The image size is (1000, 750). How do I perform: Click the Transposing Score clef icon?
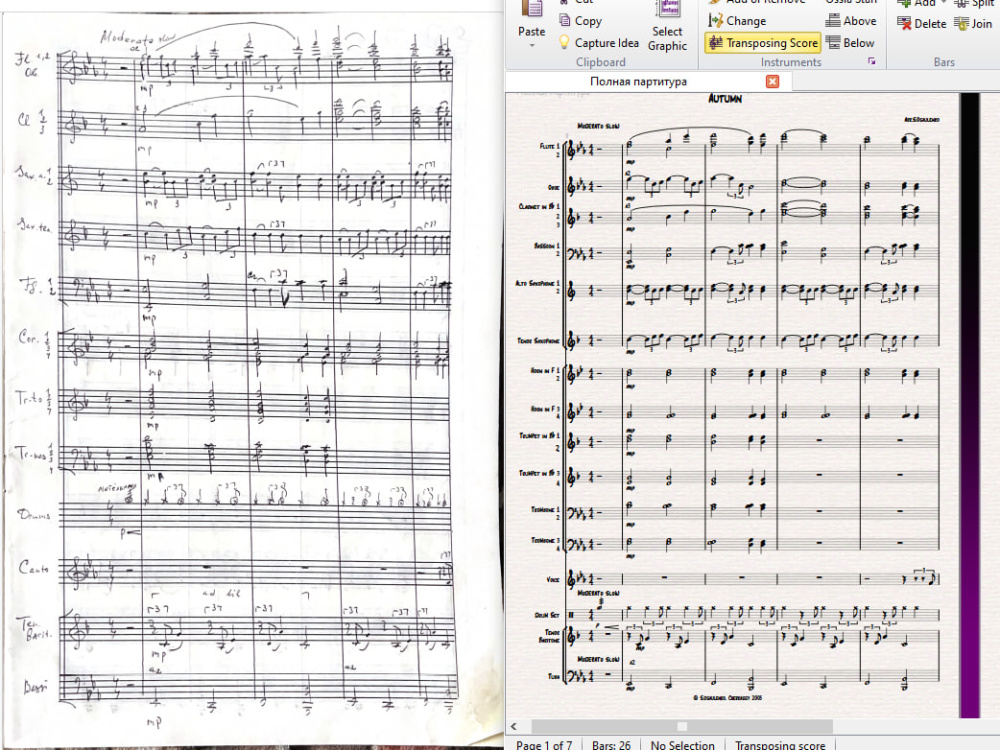716,43
